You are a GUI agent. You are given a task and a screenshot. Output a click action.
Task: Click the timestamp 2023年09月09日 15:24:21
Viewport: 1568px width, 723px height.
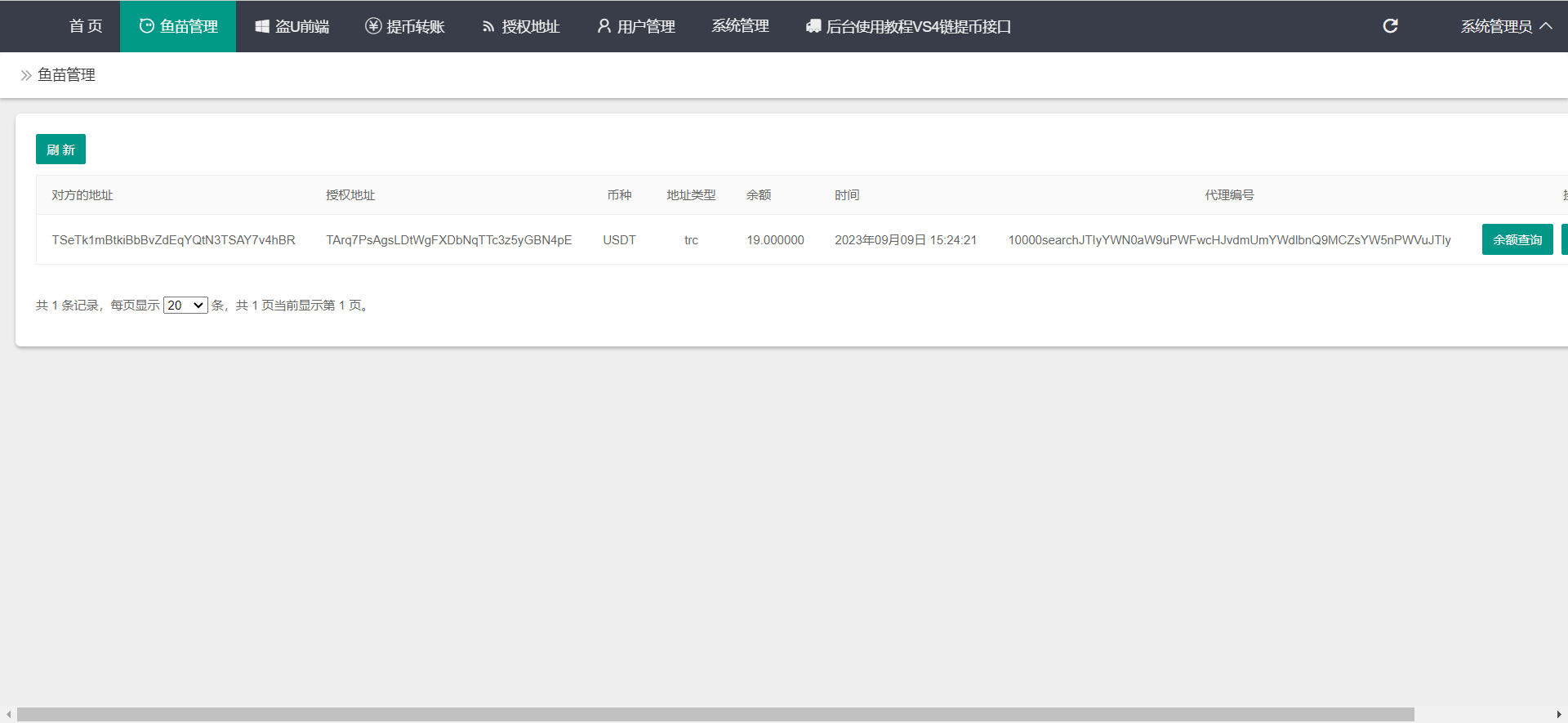(x=906, y=240)
